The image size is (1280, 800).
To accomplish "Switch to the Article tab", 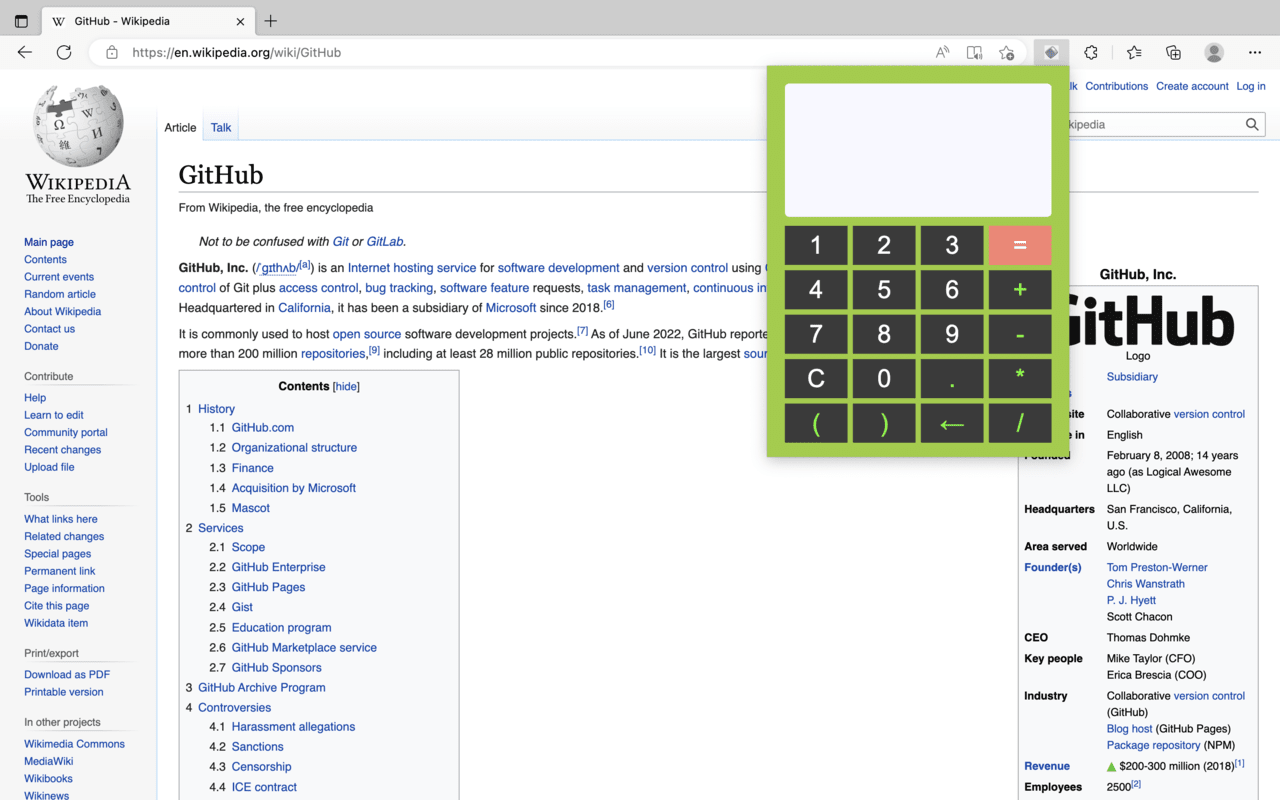I will pos(180,127).
